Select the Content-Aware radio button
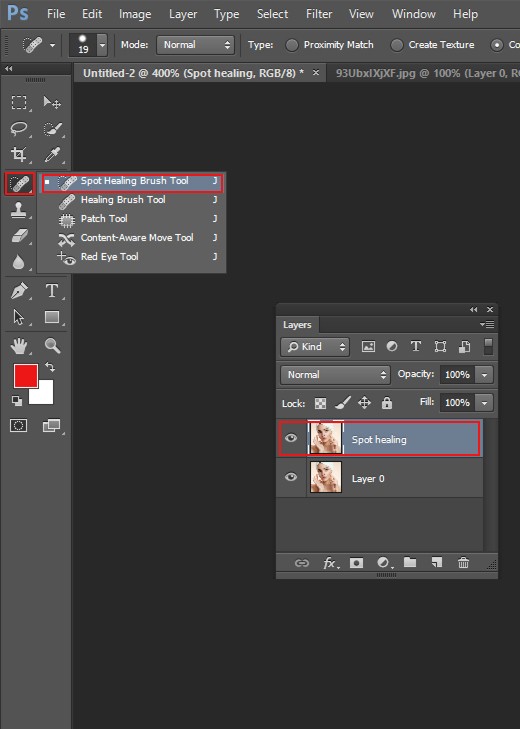 click(x=497, y=45)
